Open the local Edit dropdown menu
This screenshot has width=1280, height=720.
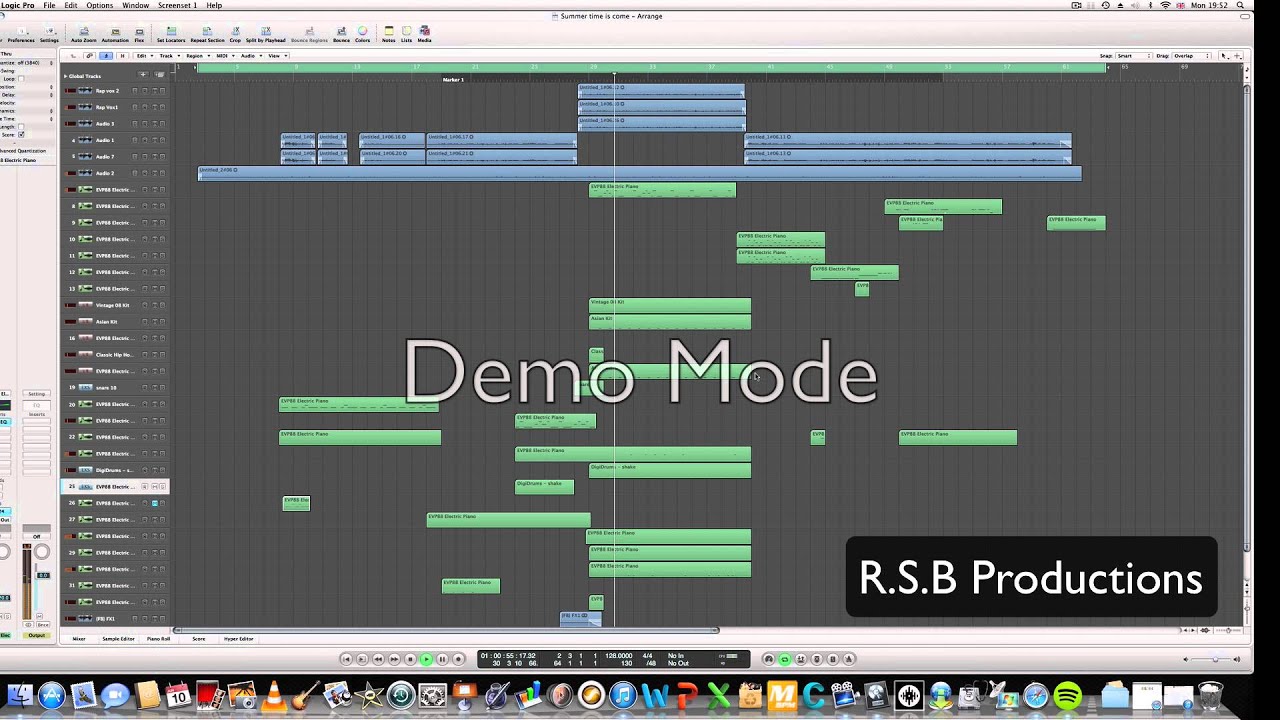[x=143, y=56]
